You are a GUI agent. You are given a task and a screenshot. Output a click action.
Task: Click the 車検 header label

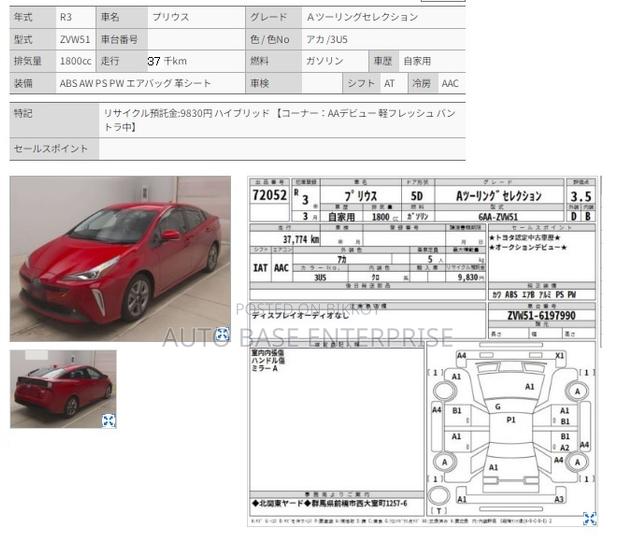tap(259, 83)
